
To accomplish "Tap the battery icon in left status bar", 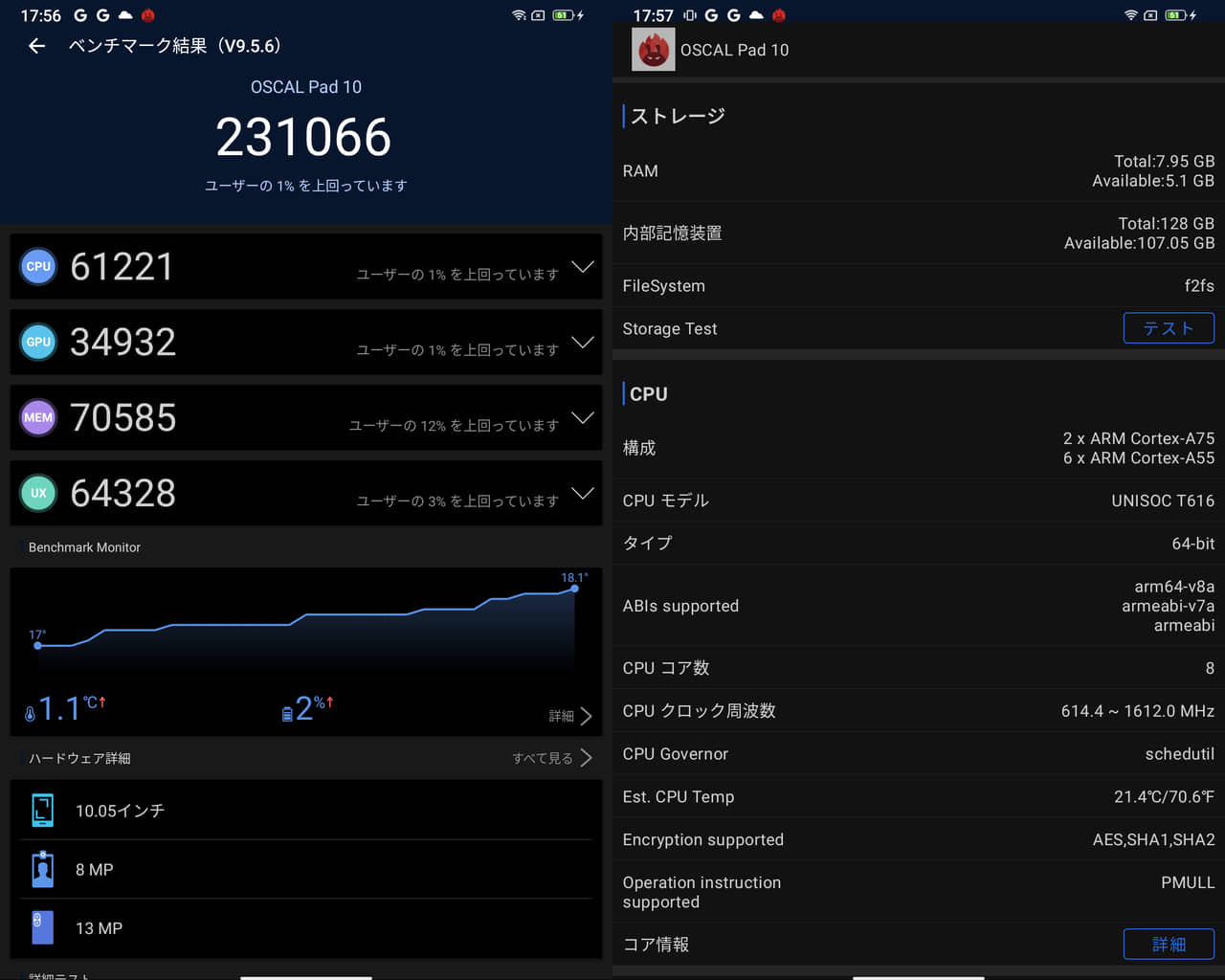I will click(563, 15).
